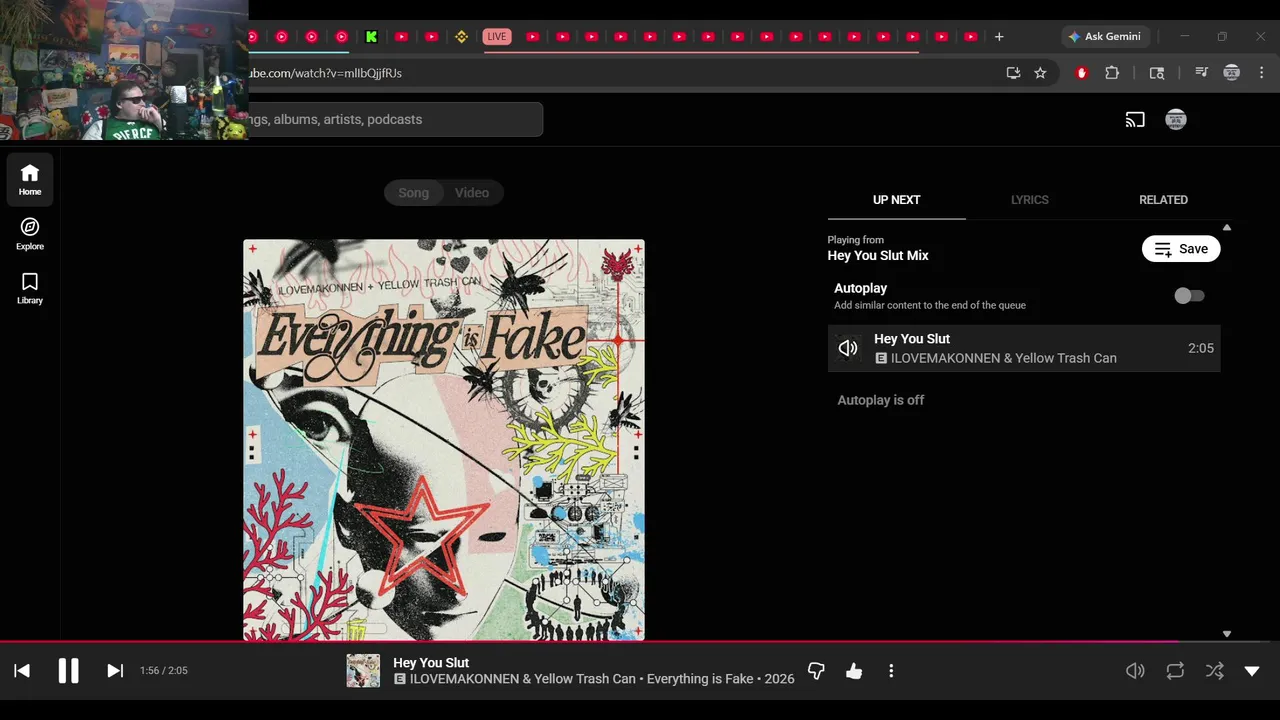This screenshot has width=1280, height=720.
Task: Dislike the song with the thumbs down icon
Action: point(816,671)
